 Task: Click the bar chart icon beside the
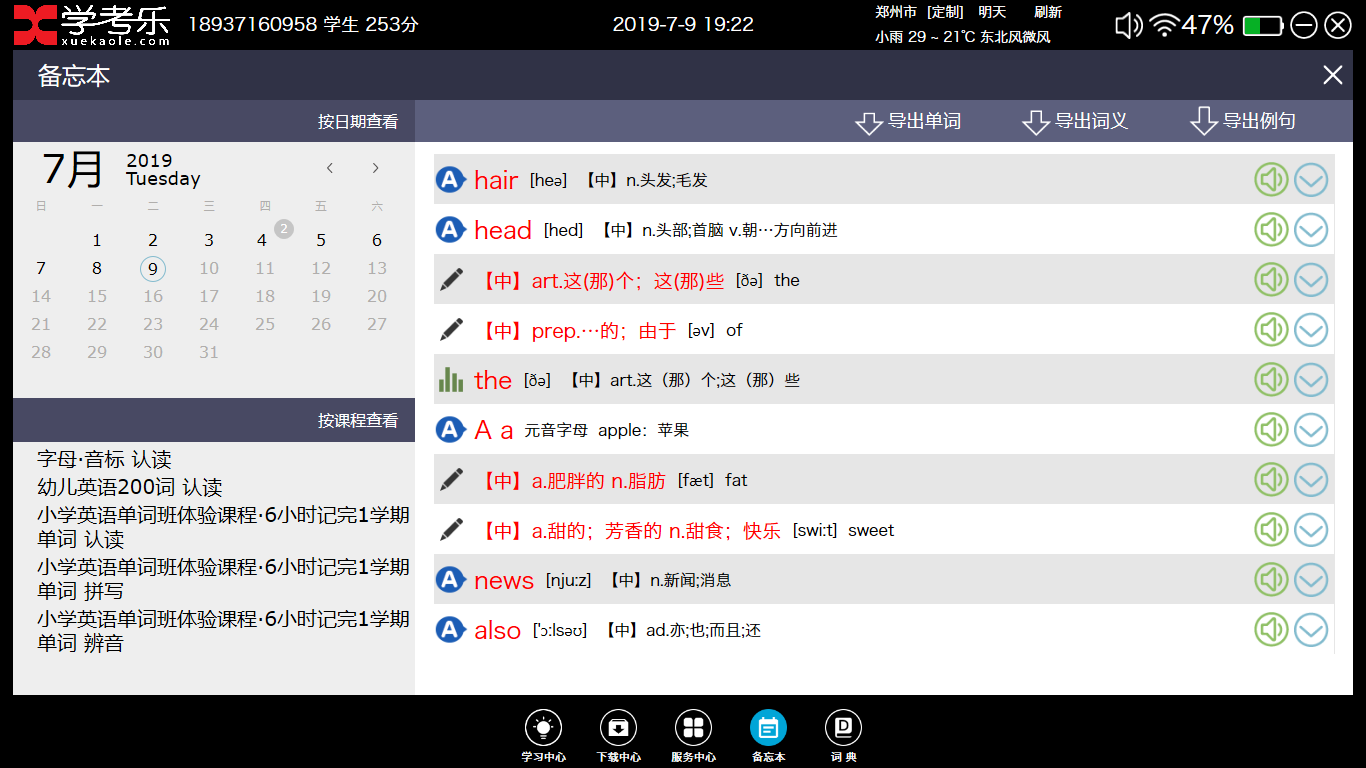[452, 379]
